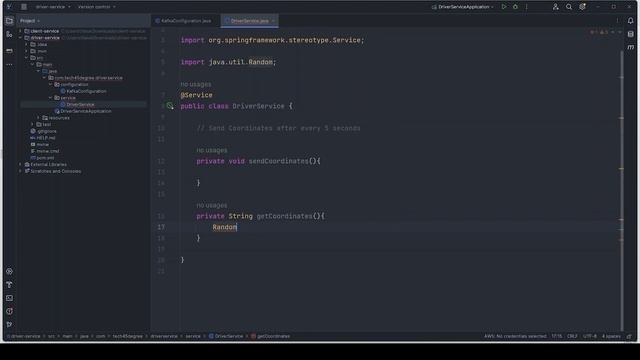
Task: Open the Services tool window icon
Action: tap(9, 271)
